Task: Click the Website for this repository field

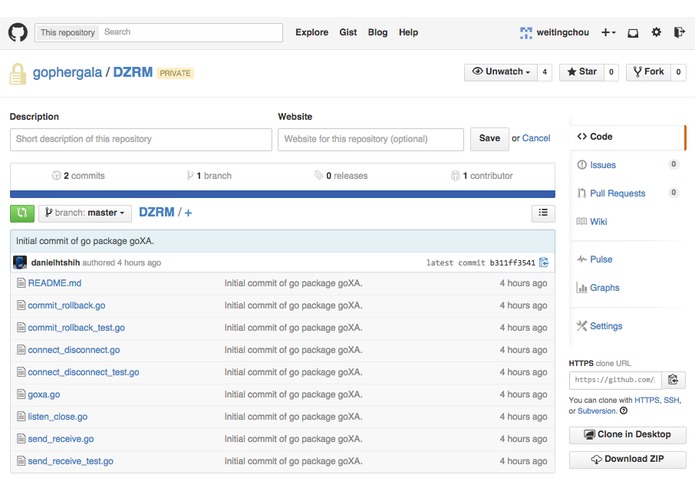Action: coord(371,139)
